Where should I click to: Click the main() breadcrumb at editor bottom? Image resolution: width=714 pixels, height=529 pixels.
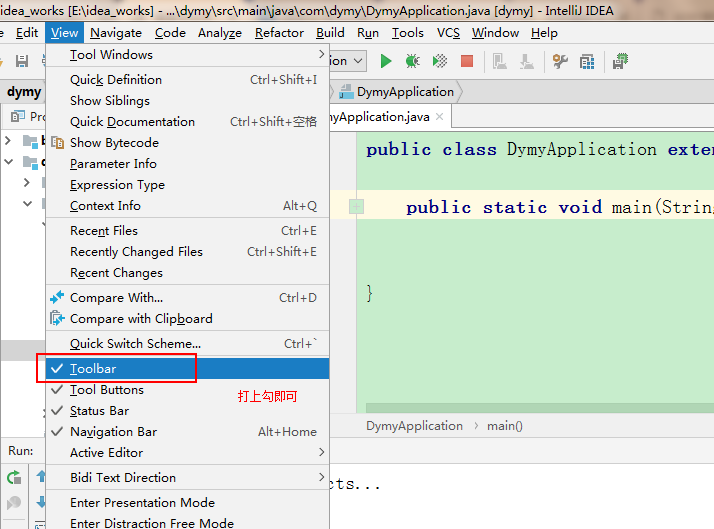point(505,426)
